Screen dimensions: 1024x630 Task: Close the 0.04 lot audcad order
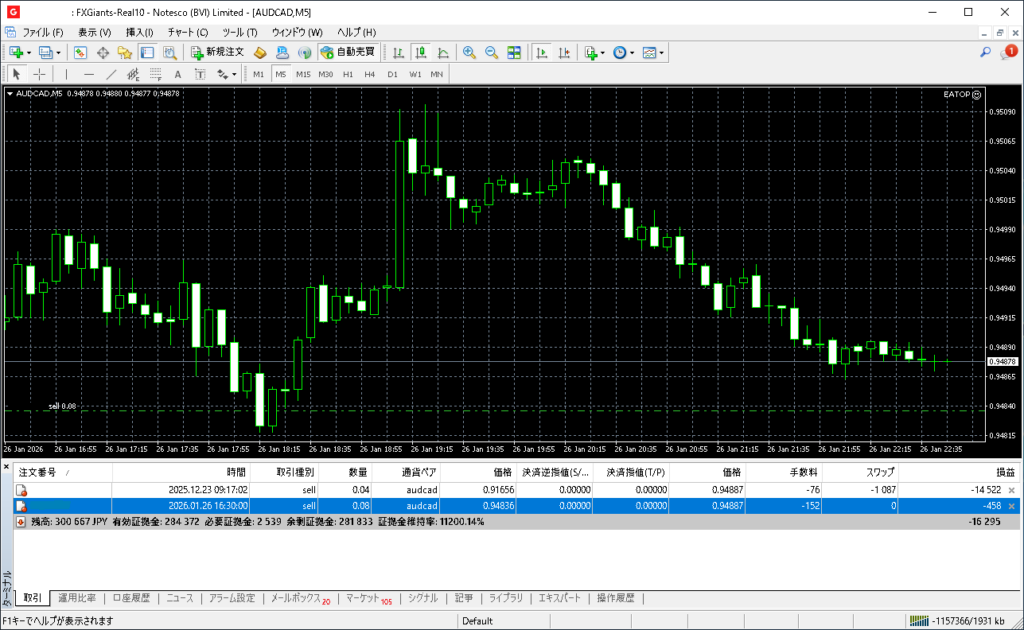point(1011,490)
